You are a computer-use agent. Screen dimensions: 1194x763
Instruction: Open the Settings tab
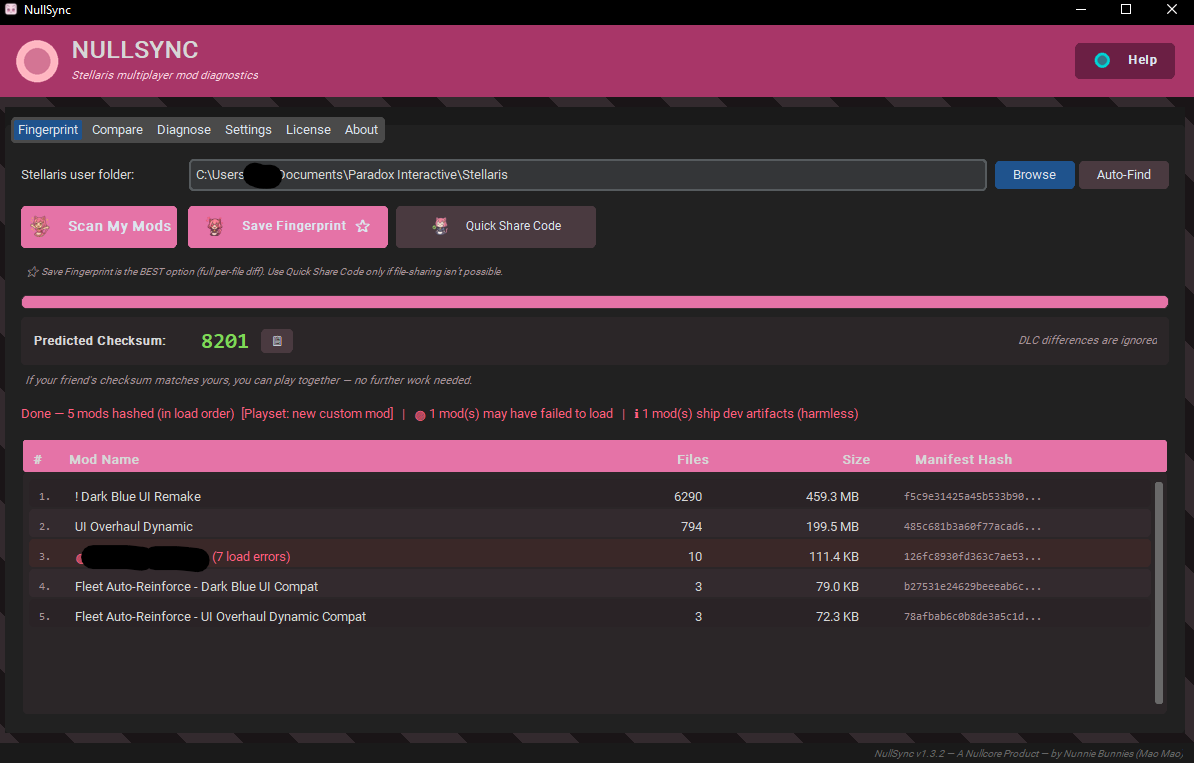click(x=248, y=129)
